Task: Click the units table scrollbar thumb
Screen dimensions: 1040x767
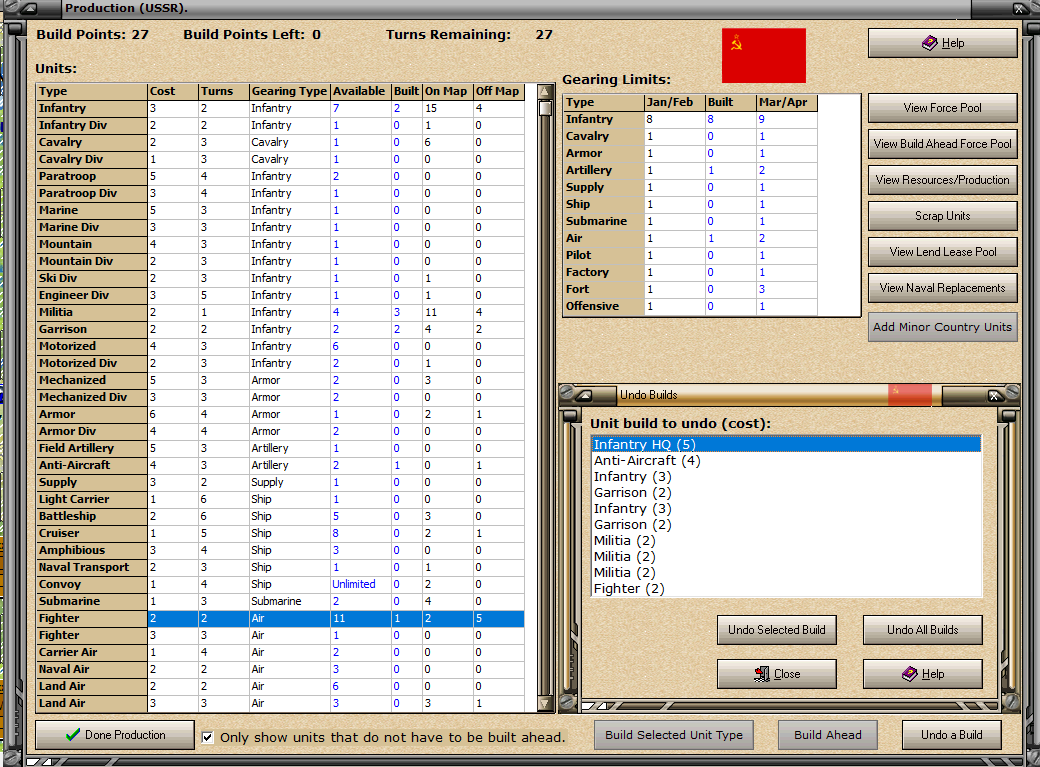Action: point(545,108)
